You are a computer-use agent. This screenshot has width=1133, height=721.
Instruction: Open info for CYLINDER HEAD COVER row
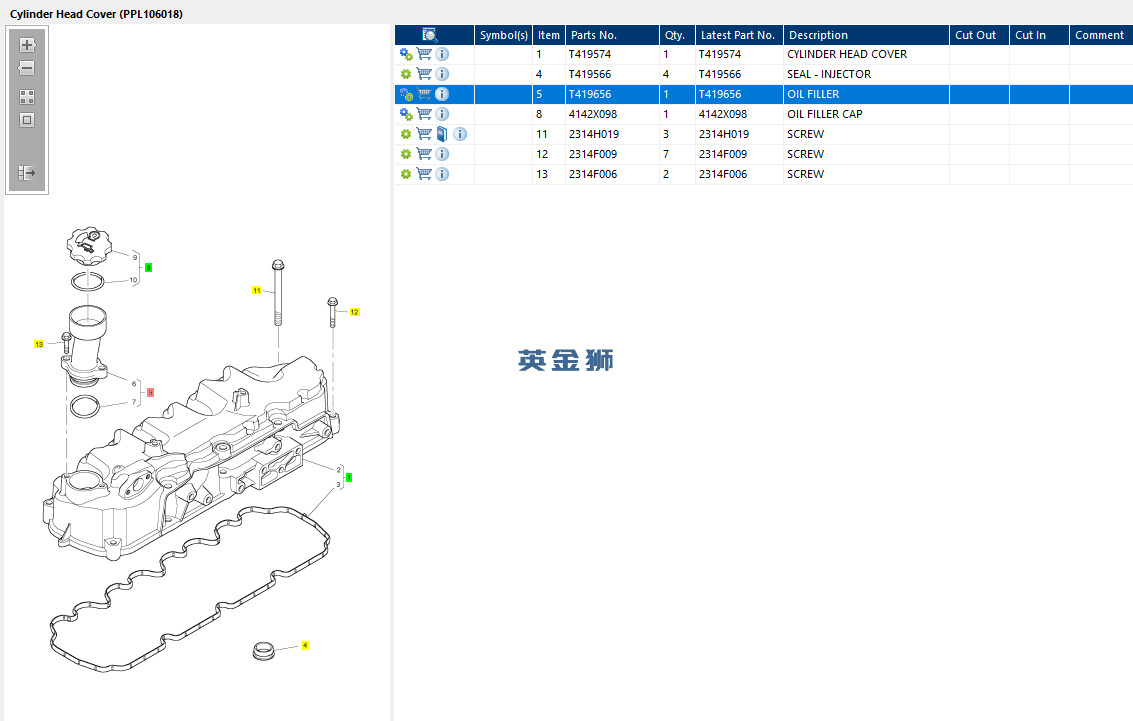442,54
